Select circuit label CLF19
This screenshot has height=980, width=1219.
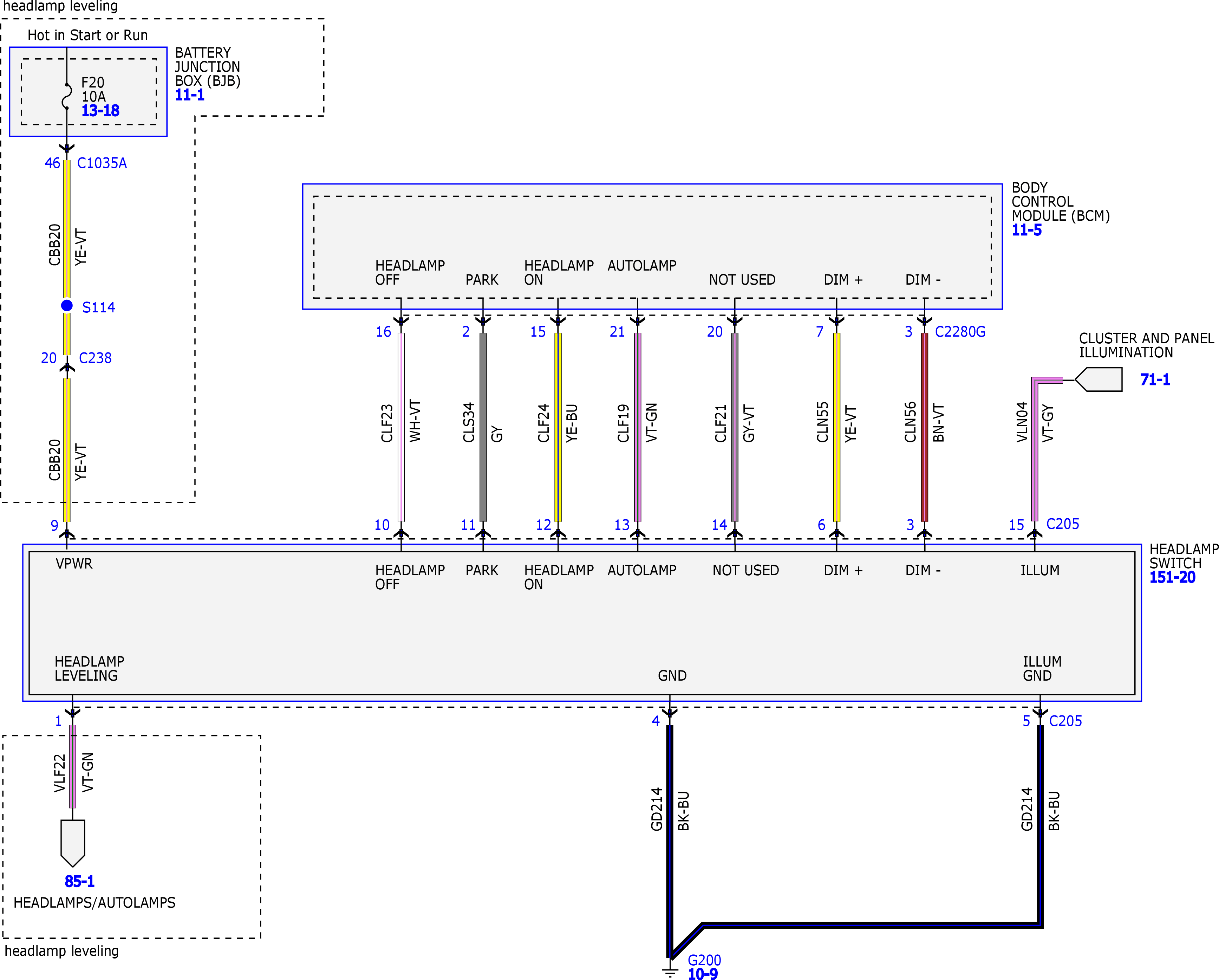point(623,423)
